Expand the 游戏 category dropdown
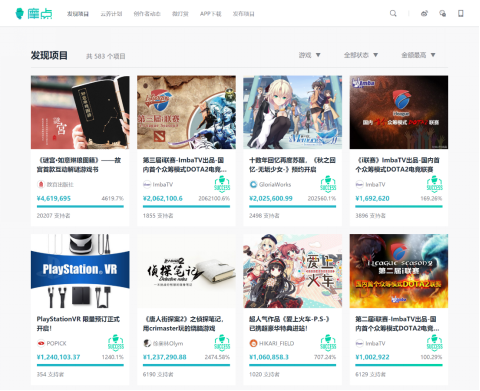480x391 pixels. [x=309, y=55]
